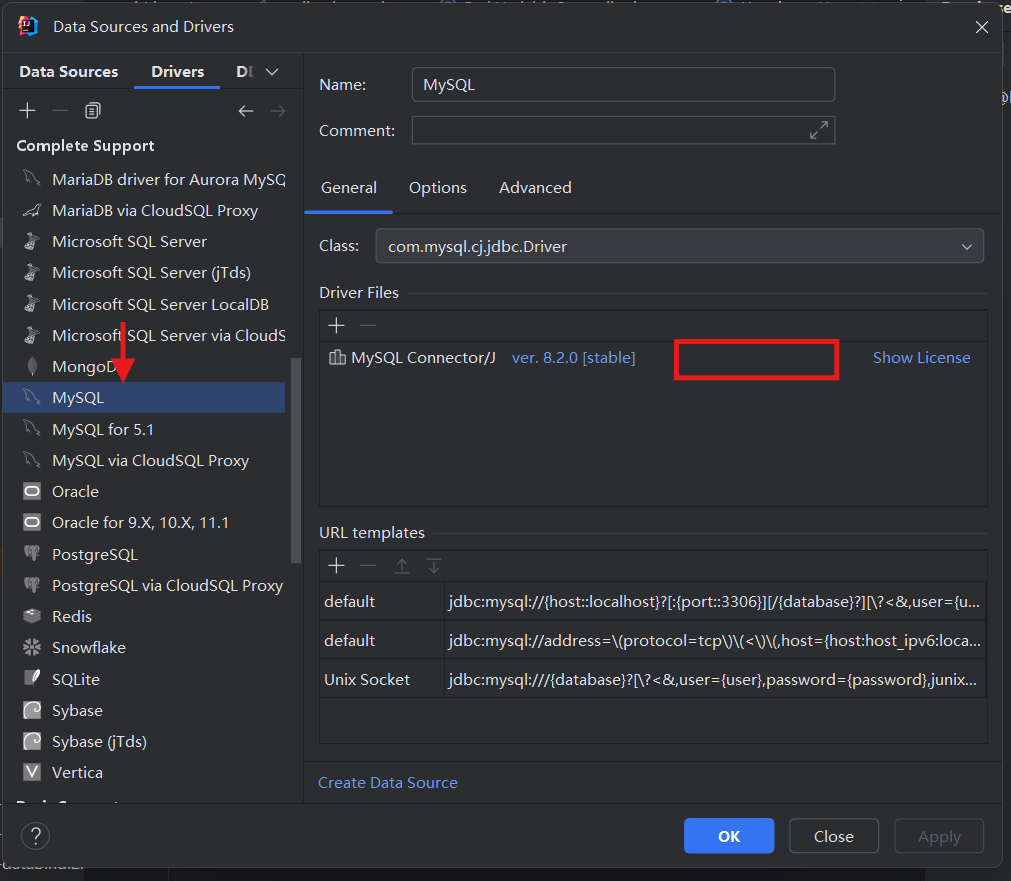Select the General tab
The height and width of the screenshot is (881, 1011).
pyautogui.click(x=349, y=188)
